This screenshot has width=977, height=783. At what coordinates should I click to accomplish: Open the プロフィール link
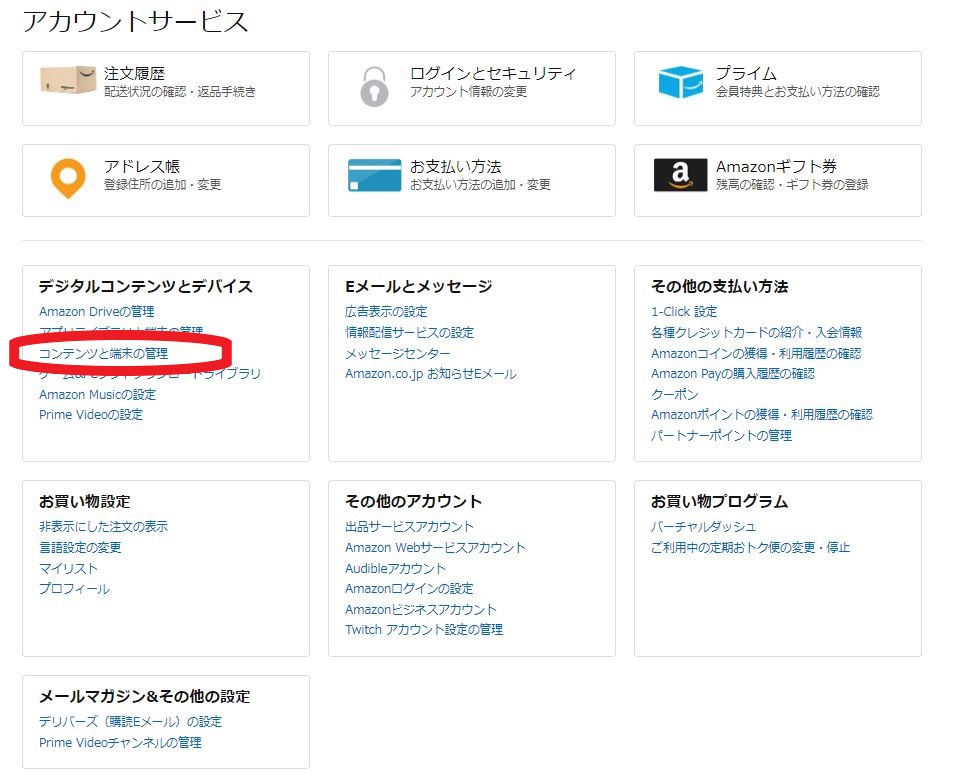[x=74, y=589]
